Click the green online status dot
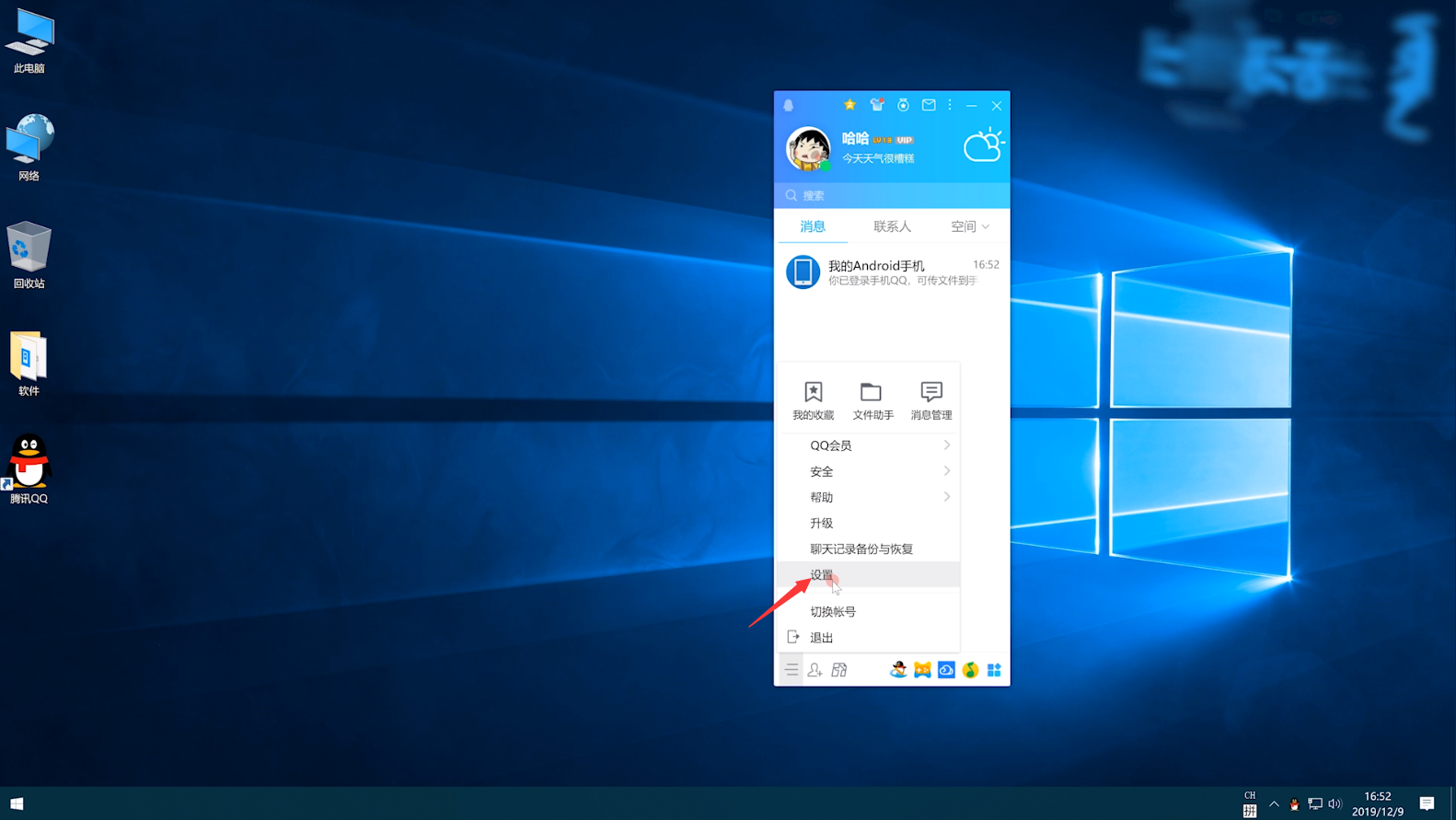1456x820 pixels. (825, 167)
